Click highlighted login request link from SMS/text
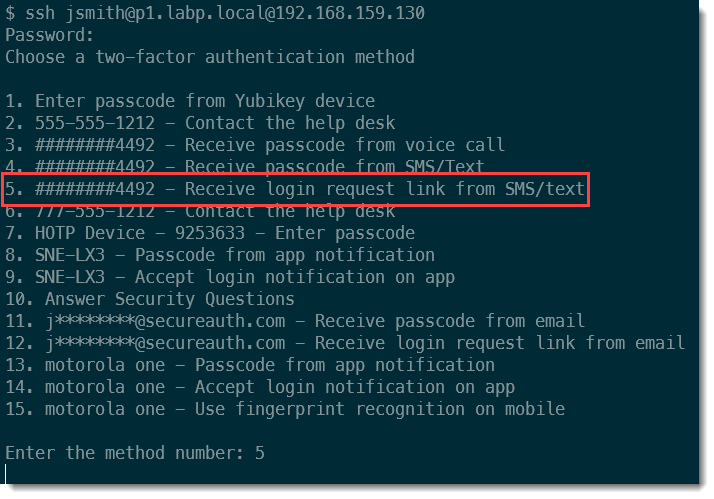Viewport: 714px width, 499px height. [295, 189]
